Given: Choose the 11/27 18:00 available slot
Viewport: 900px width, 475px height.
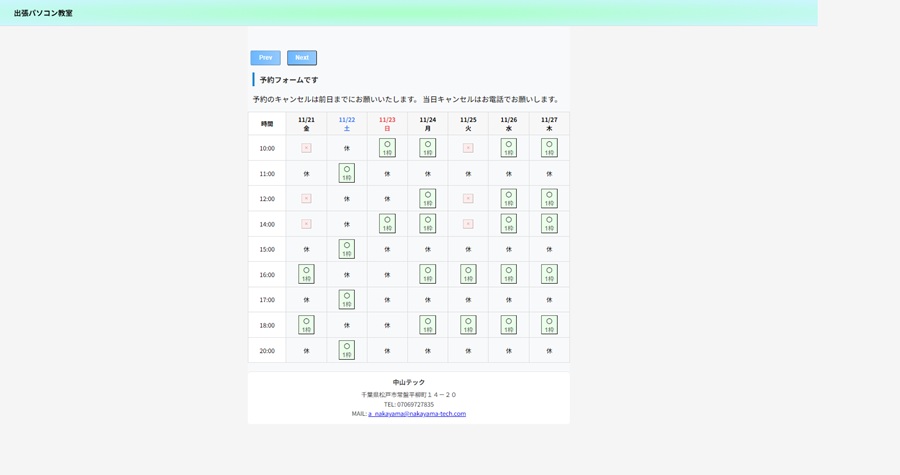Looking at the screenshot, I should 549,325.
